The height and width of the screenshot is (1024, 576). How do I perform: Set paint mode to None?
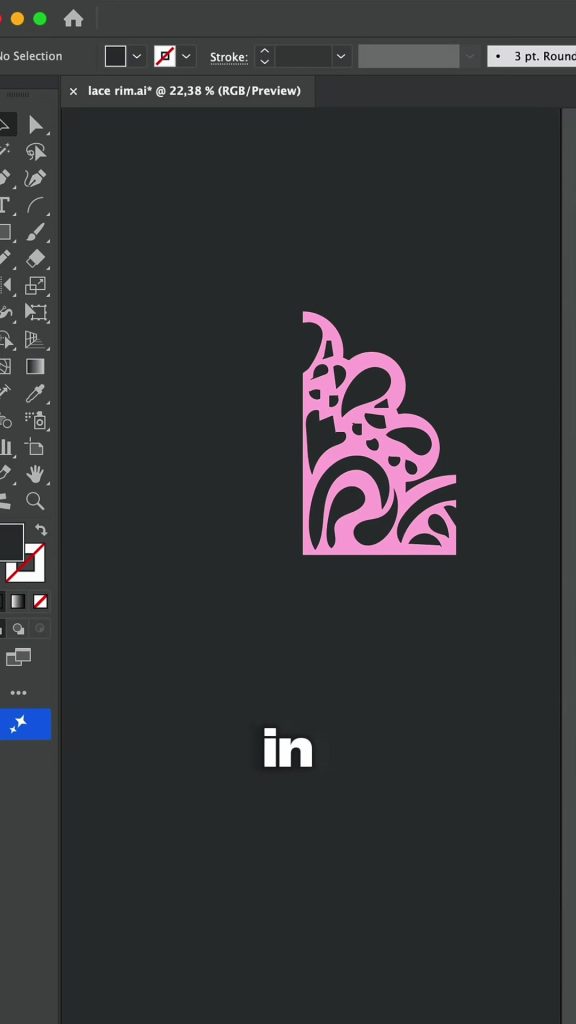click(x=40, y=601)
